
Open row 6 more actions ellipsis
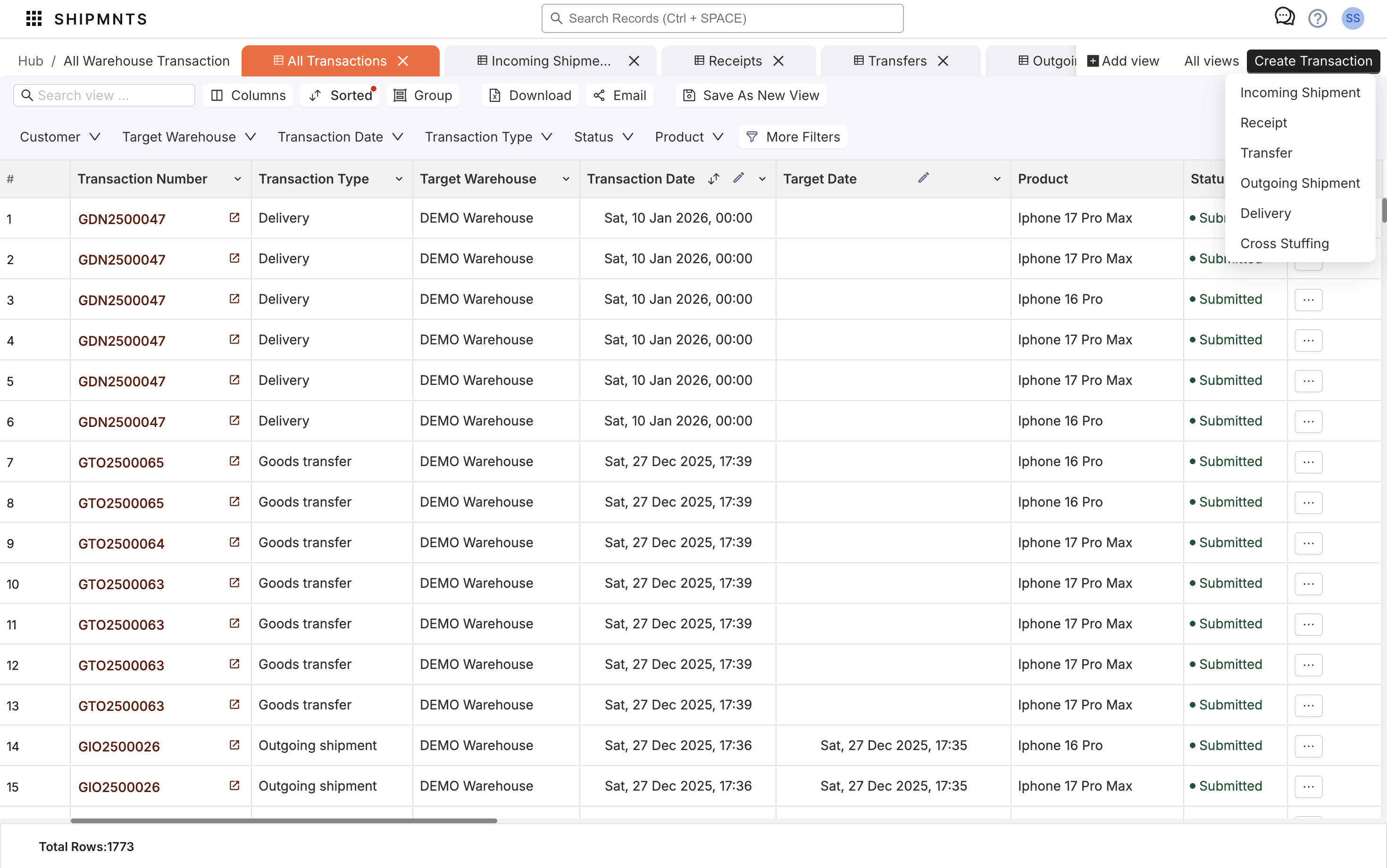point(1308,421)
